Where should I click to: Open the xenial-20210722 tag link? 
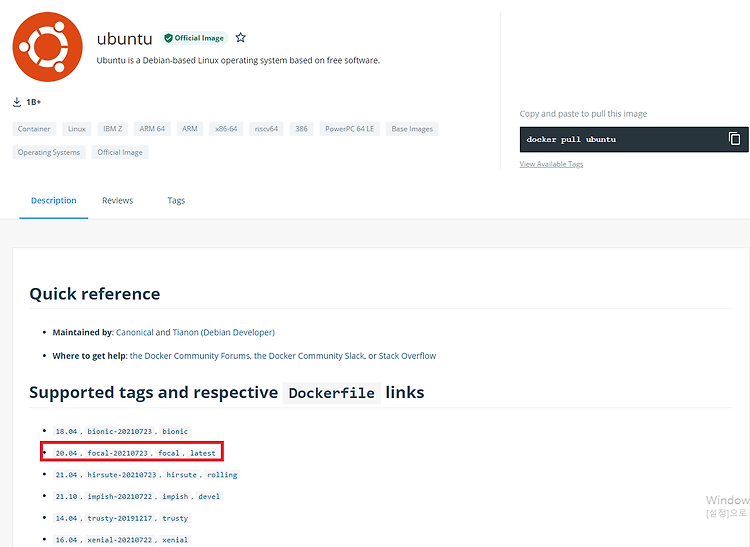120,540
